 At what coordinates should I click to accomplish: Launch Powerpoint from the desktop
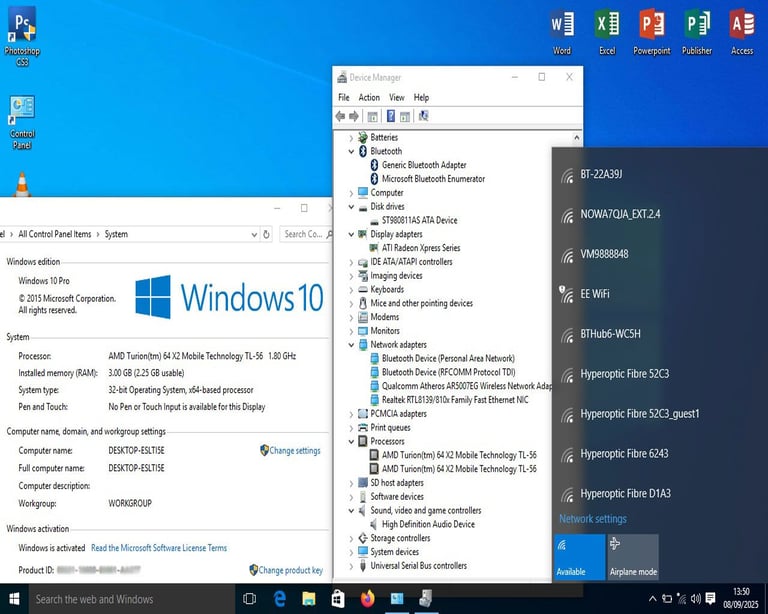651,32
